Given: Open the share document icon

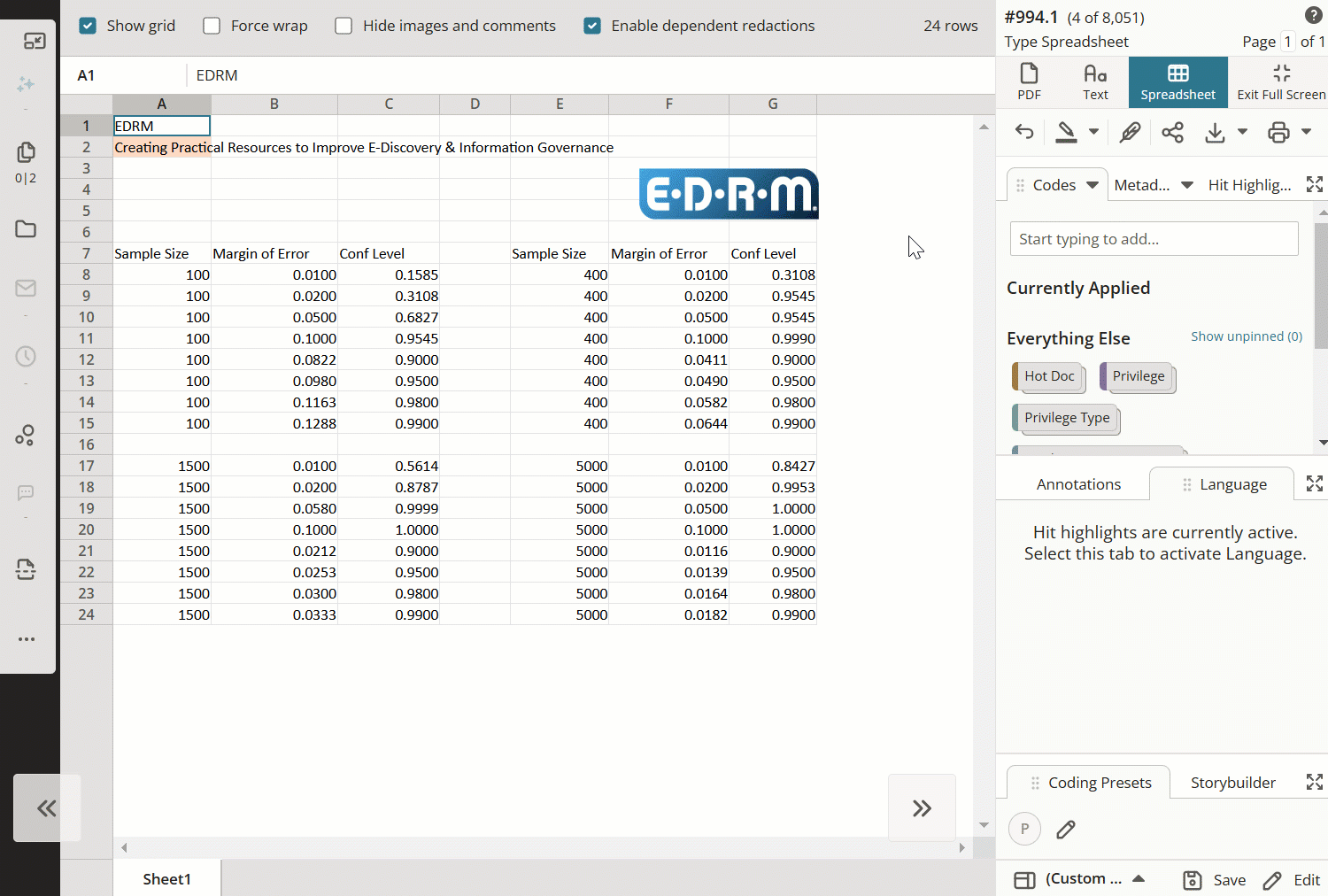Looking at the screenshot, I should coord(1173,132).
